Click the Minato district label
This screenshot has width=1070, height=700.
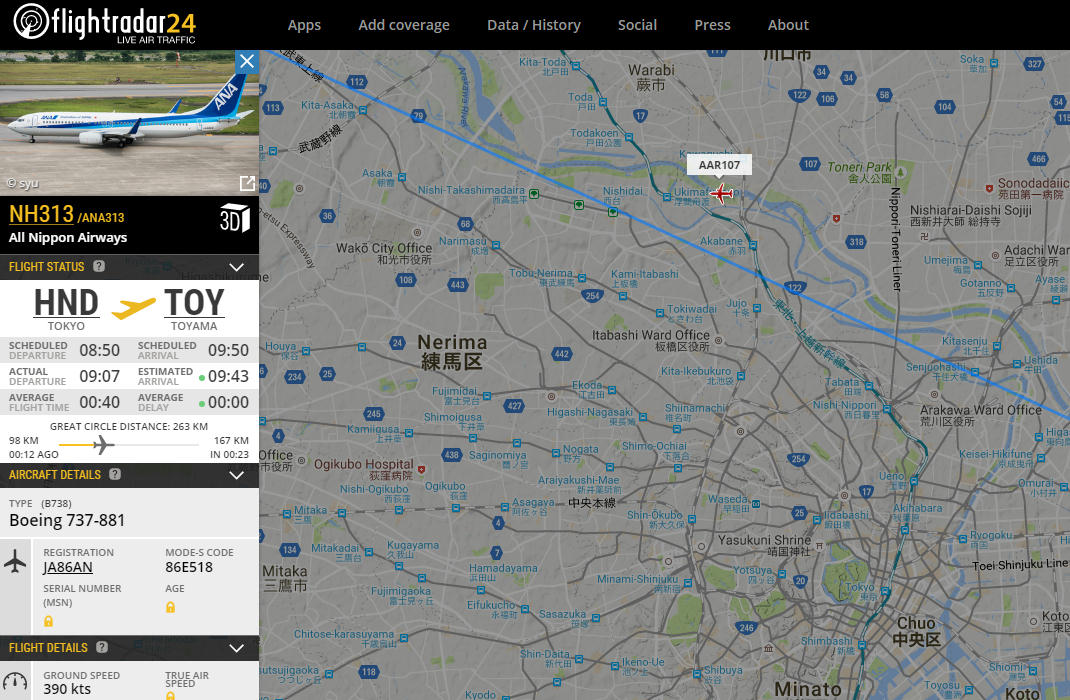[x=808, y=689]
